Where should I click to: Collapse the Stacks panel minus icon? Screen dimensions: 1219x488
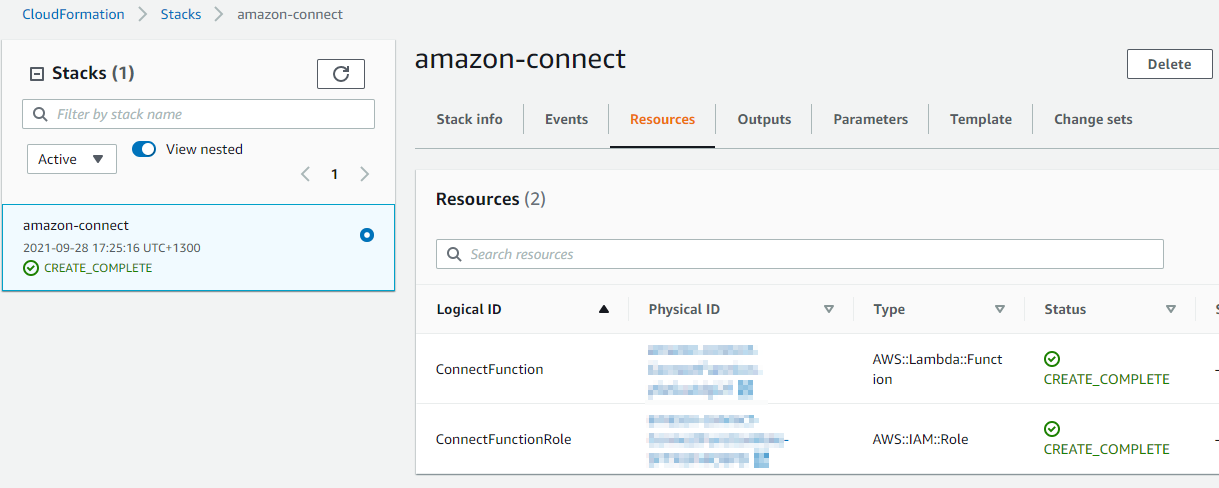(37, 74)
